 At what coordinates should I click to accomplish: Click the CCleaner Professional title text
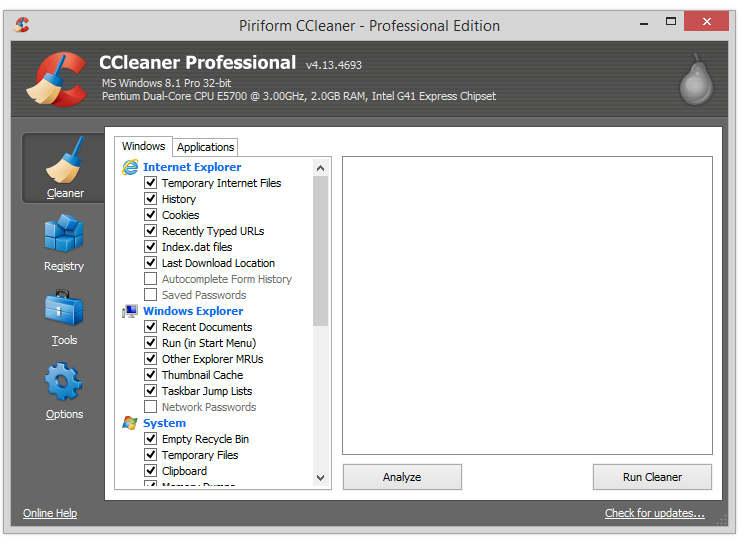198,63
